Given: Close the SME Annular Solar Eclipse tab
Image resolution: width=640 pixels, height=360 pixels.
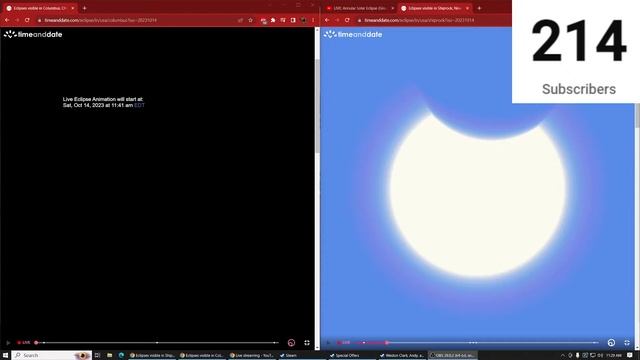Looking at the screenshot, I should pos(393,8).
